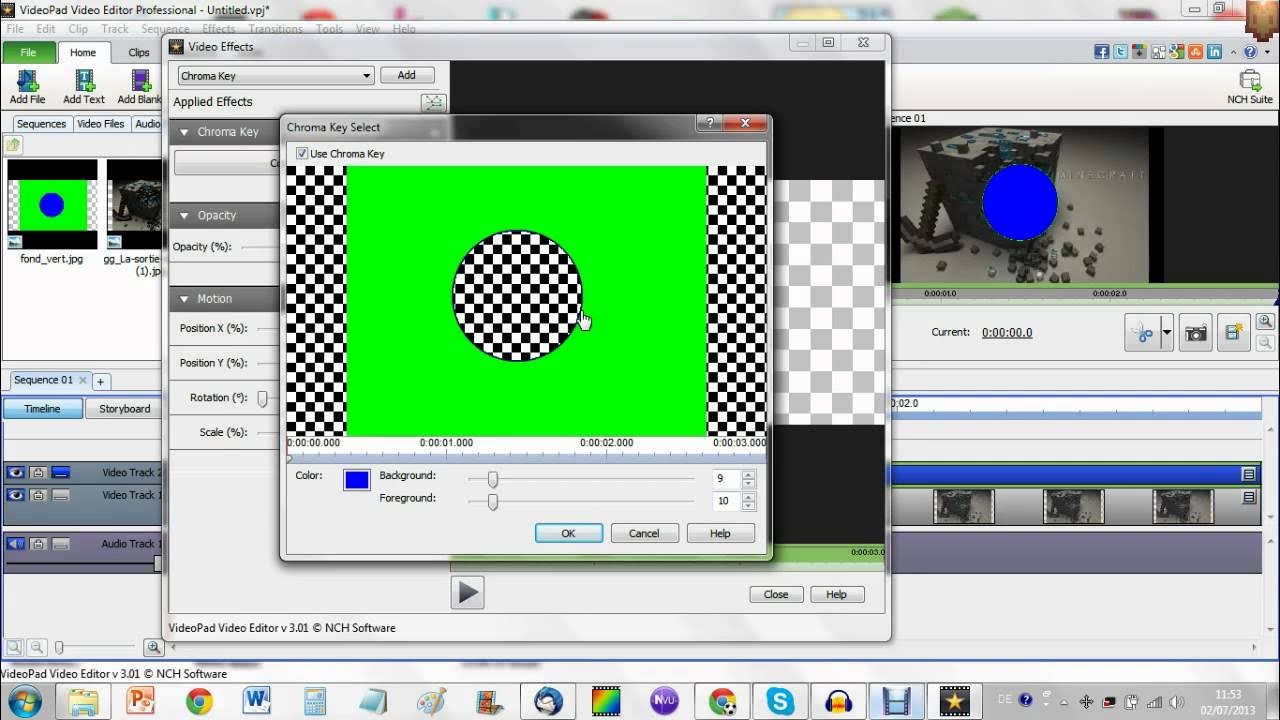Select the Sequences tab

pos(41,124)
